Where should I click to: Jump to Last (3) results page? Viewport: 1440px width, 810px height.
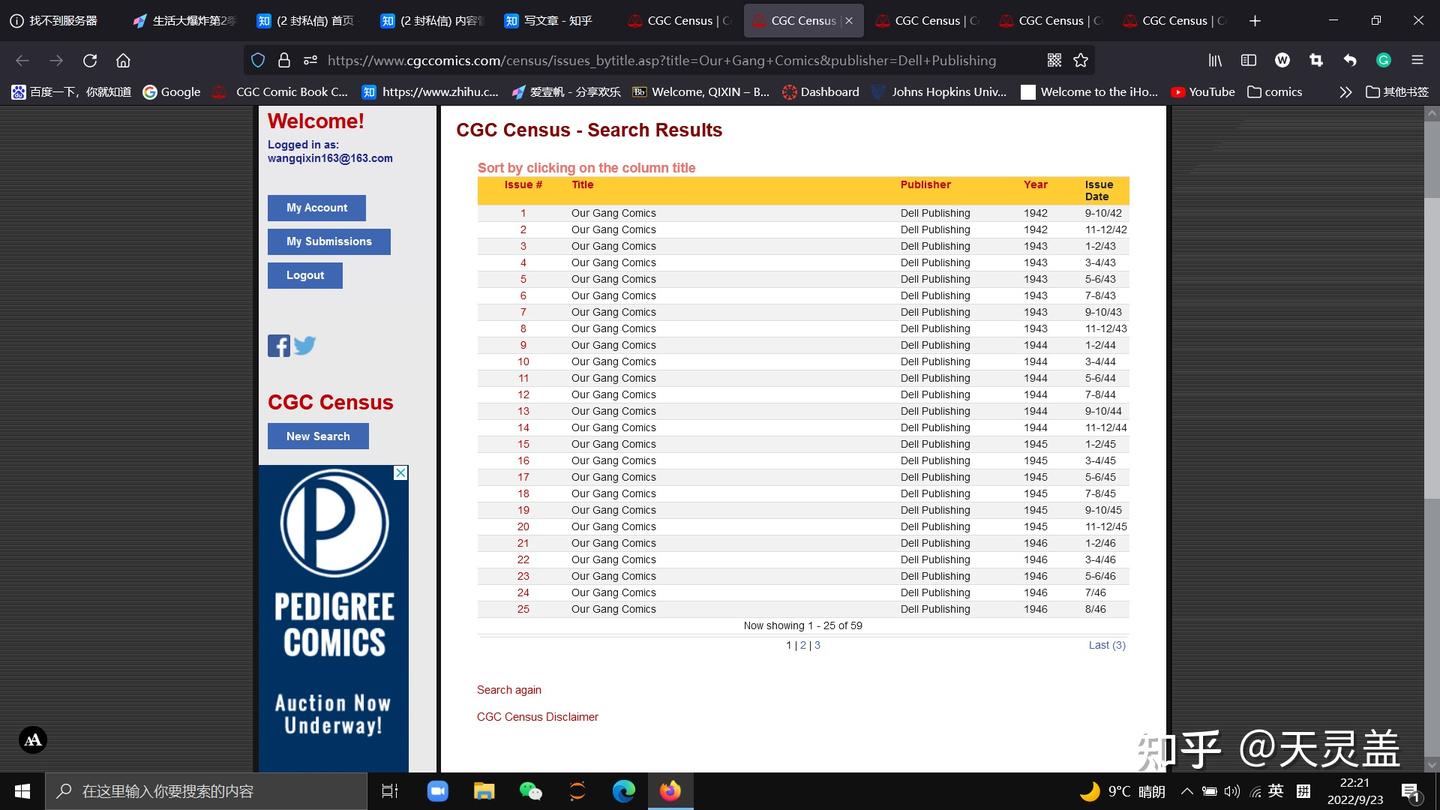1107,645
